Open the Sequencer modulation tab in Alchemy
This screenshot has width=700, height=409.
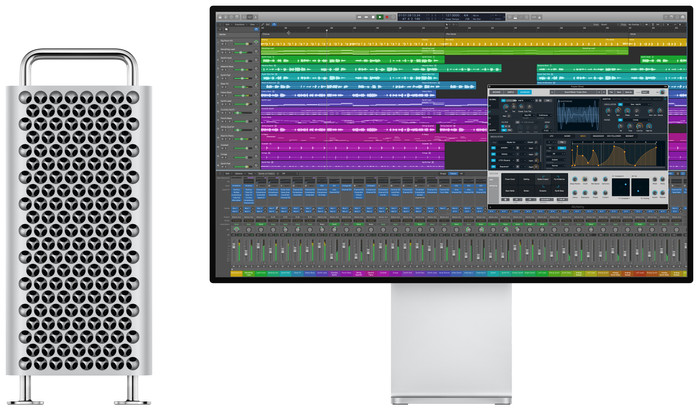[598, 136]
